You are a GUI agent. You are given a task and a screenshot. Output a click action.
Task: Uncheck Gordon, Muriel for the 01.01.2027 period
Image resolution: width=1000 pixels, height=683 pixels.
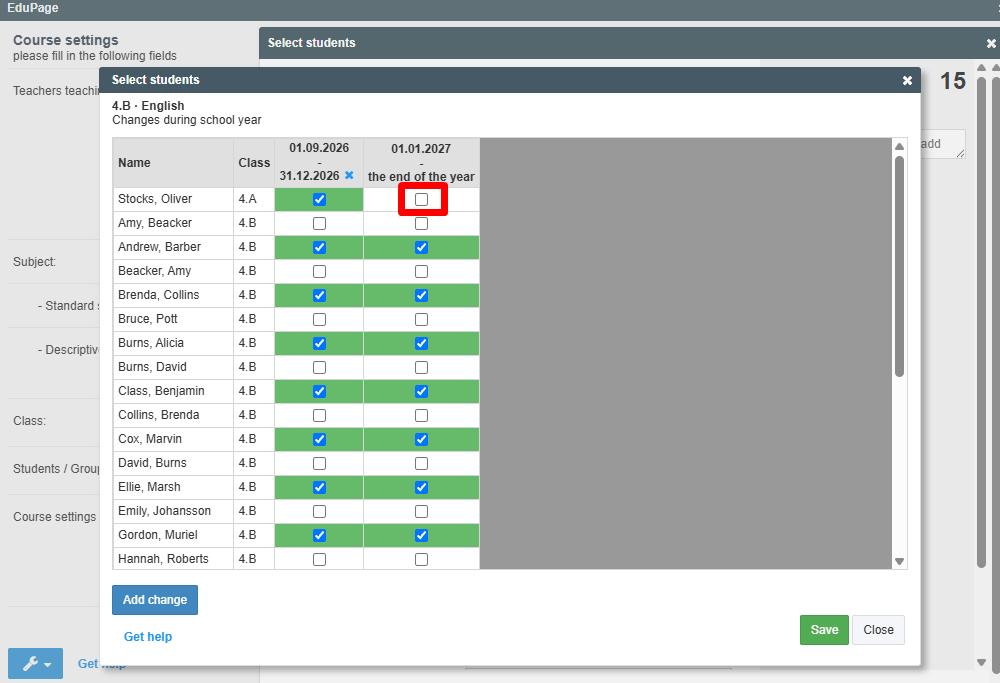[x=422, y=536]
